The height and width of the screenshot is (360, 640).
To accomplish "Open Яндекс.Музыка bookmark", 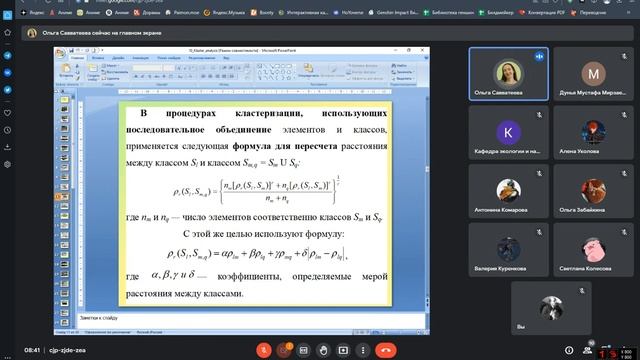I will tap(224, 13).
